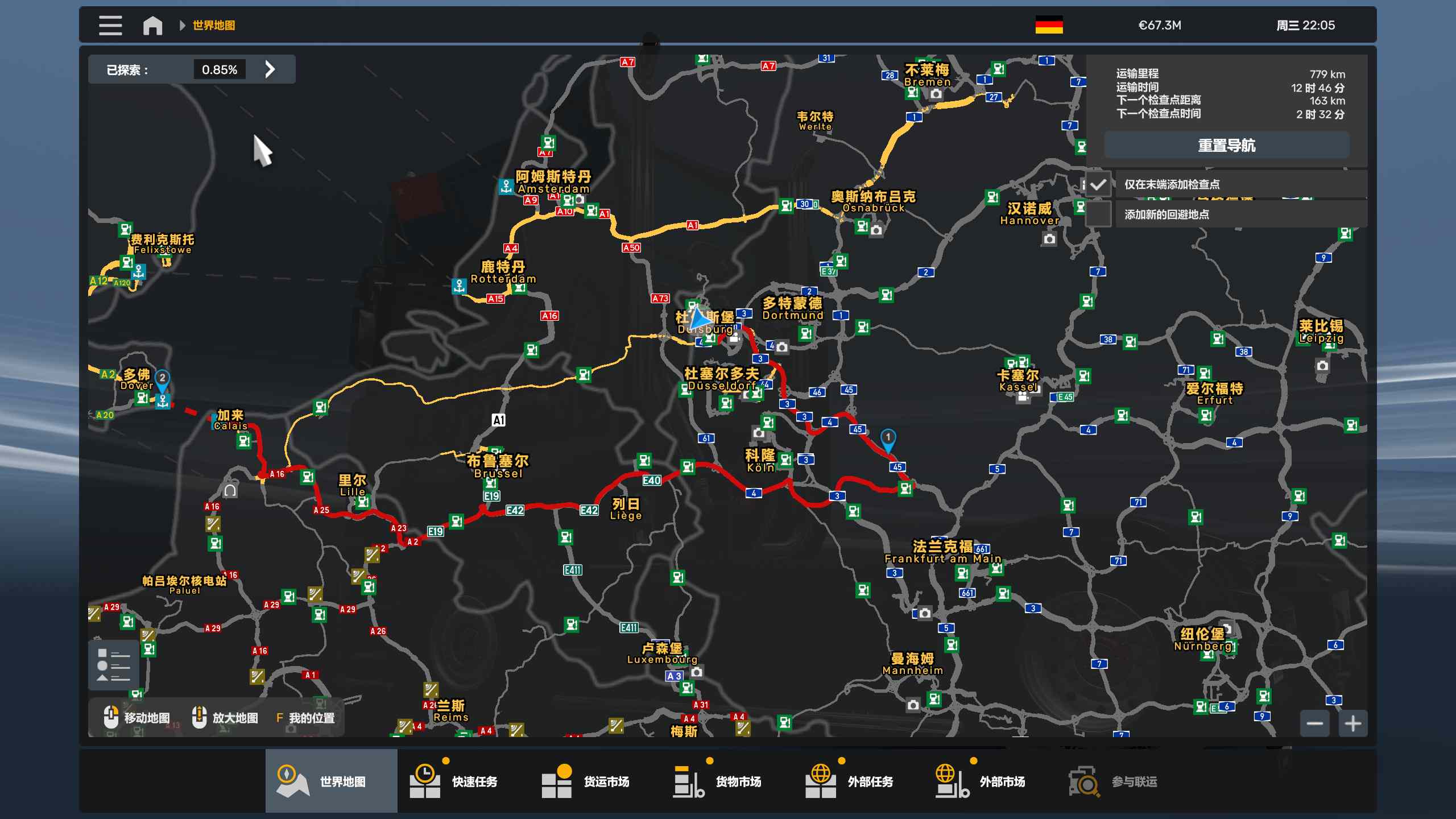This screenshot has width=1456, height=819.
Task: Click the 法兰克福 Frankfurt am Main label
Action: click(x=942, y=552)
